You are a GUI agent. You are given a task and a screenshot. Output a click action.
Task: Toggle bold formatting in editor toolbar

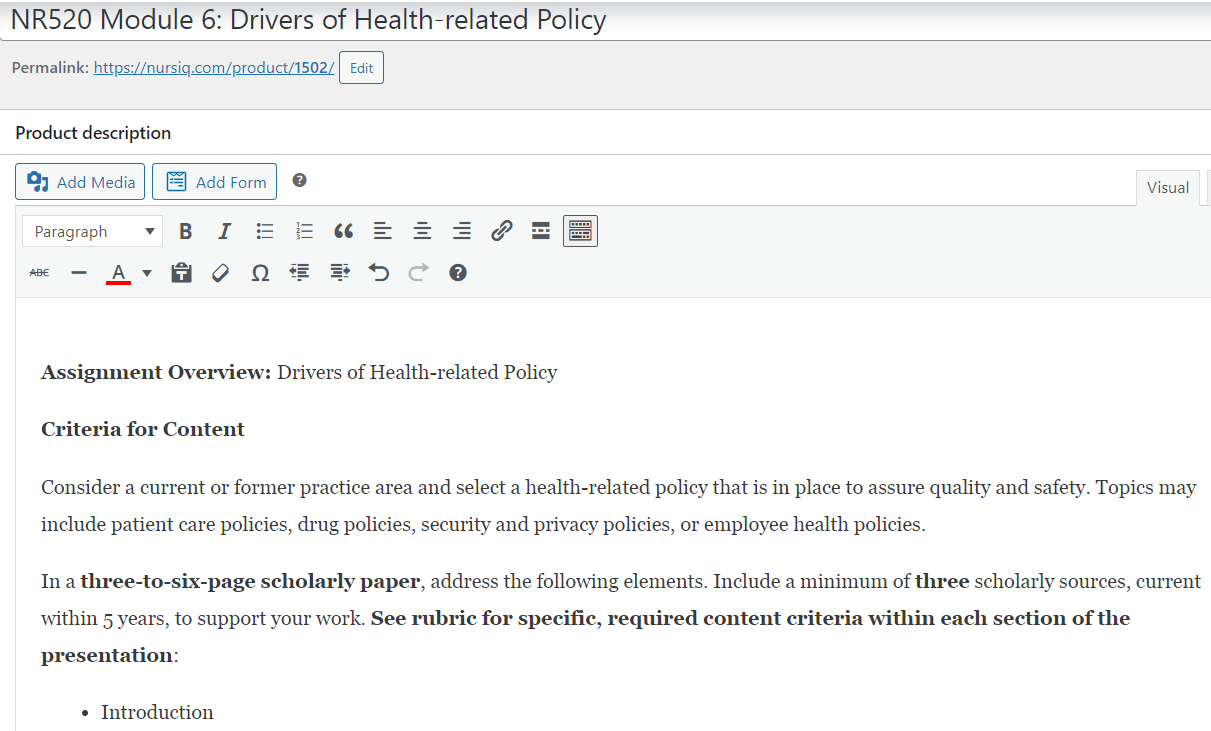[x=185, y=232]
